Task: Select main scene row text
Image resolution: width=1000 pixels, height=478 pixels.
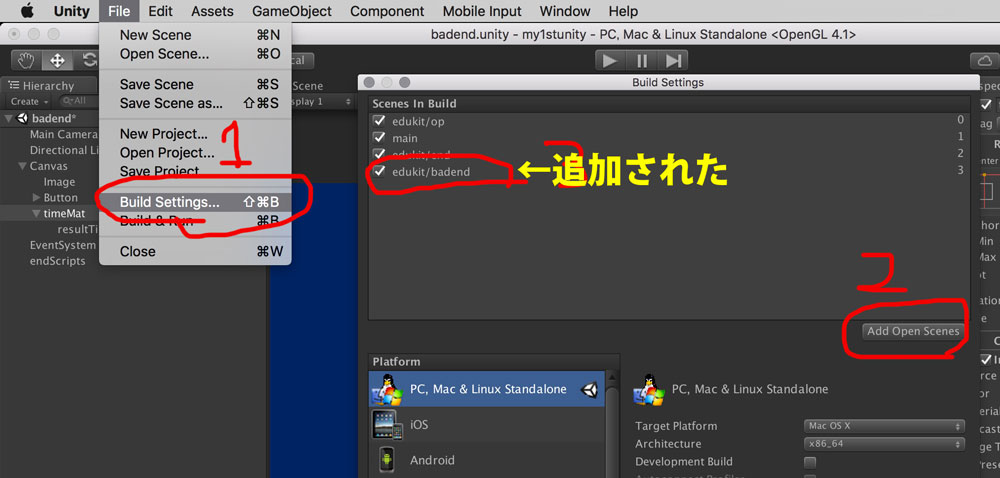Action: (x=405, y=138)
